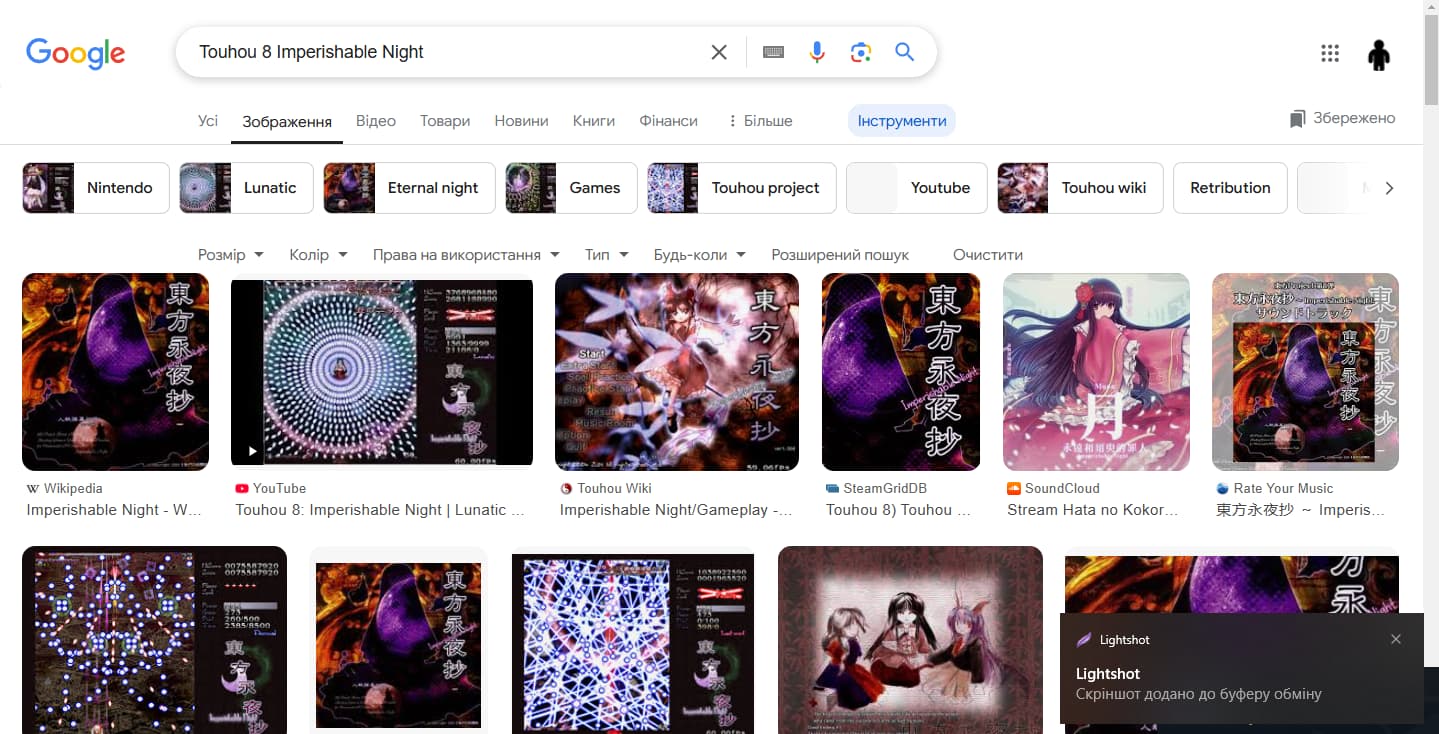Clear the search box with the X icon
The width and height of the screenshot is (1439, 734).
click(x=719, y=52)
